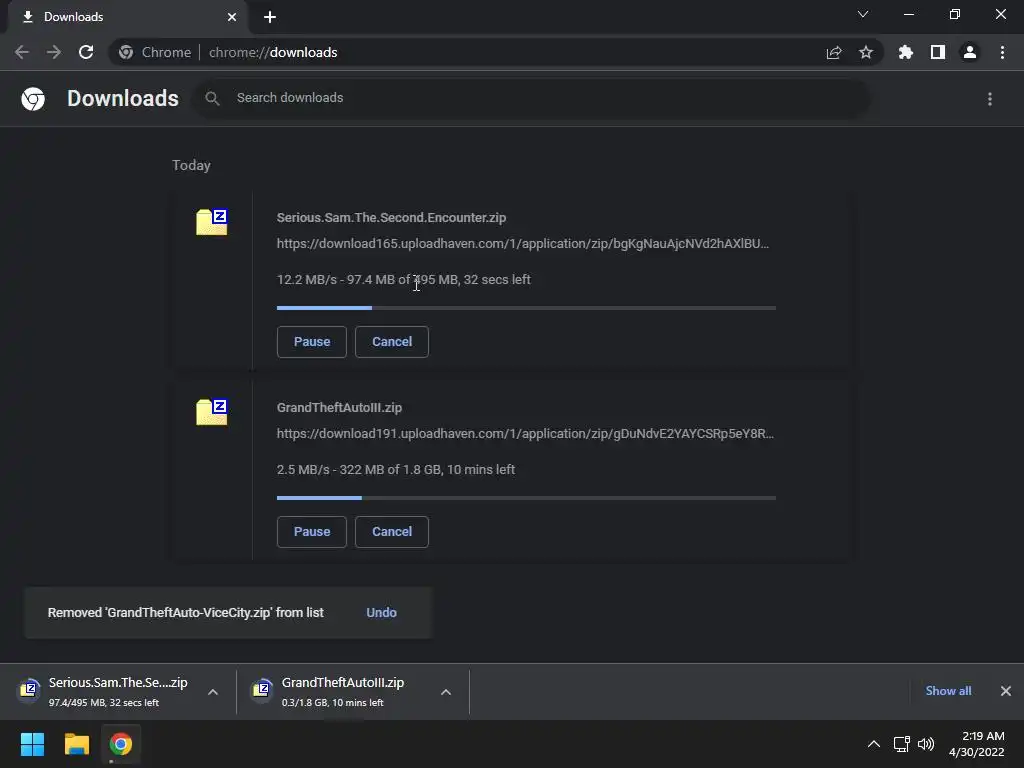The height and width of the screenshot is (768, 1024).
Task: Open the network status tray icon
Action: coord(902,744)
